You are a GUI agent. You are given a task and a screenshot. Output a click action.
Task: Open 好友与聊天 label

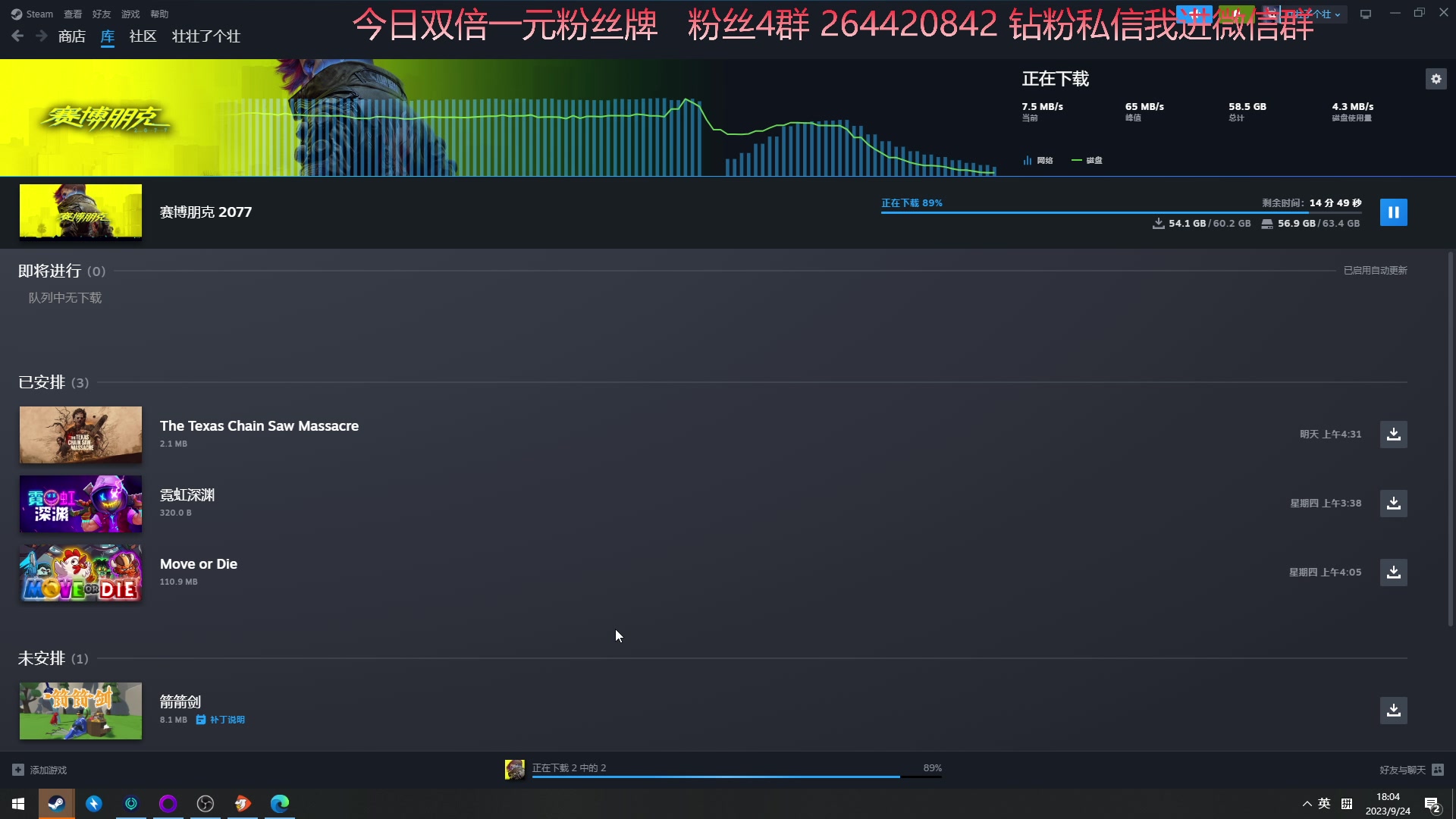pos(1402,770)
